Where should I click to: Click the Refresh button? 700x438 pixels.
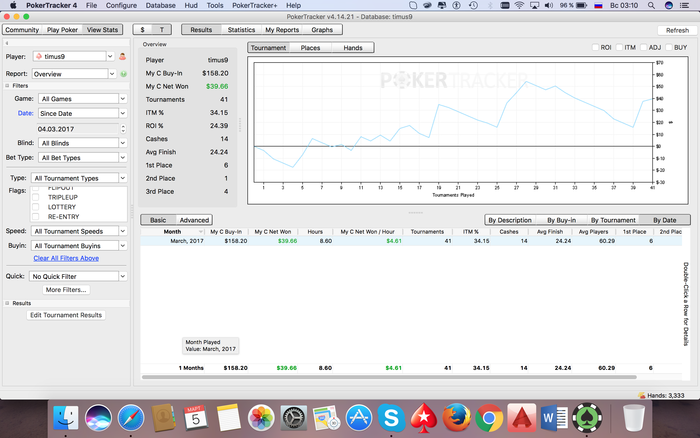[677, 30]
